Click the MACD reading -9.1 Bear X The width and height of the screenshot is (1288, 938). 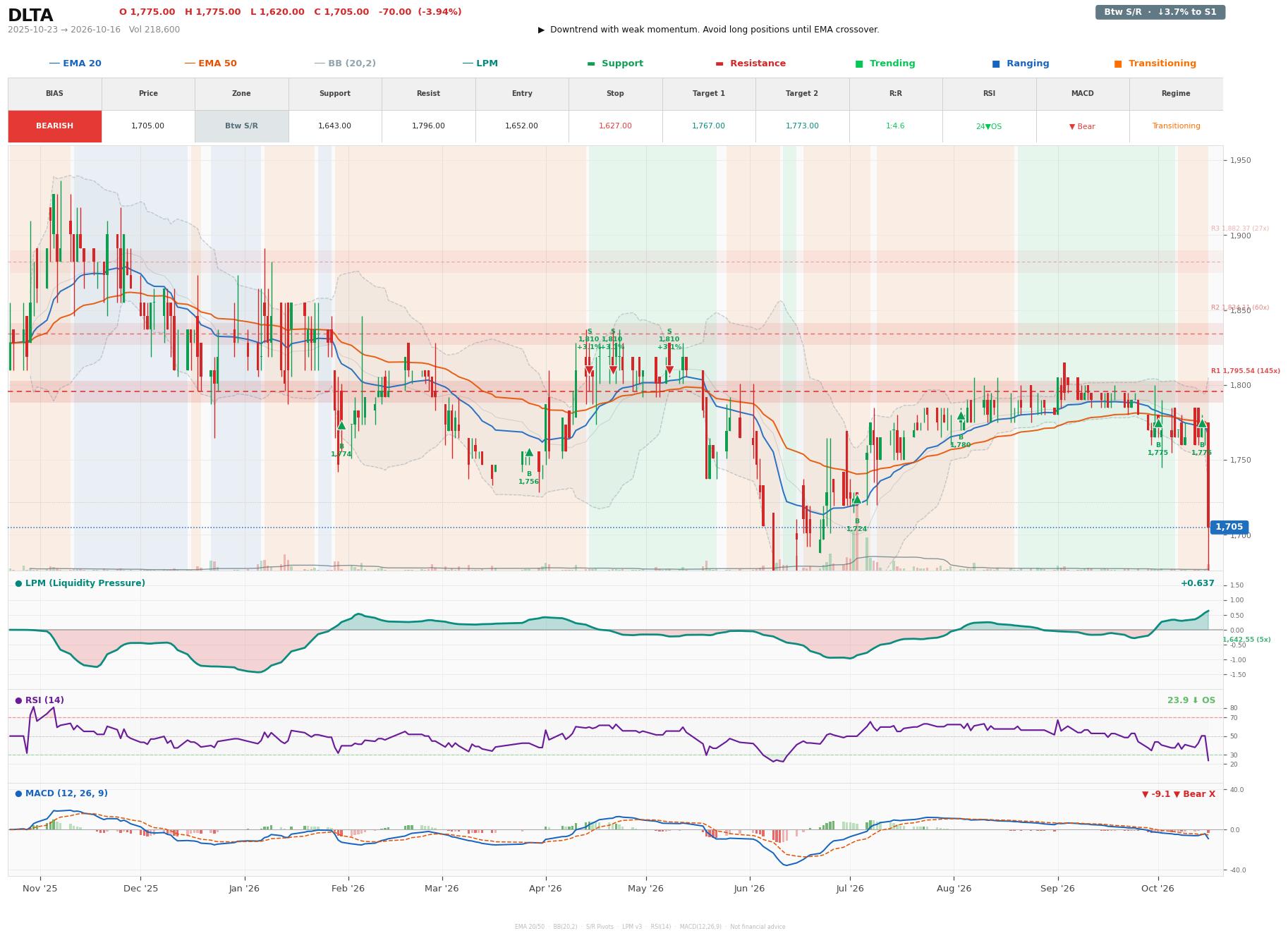pyautogui.click(x=1178, y=794)
